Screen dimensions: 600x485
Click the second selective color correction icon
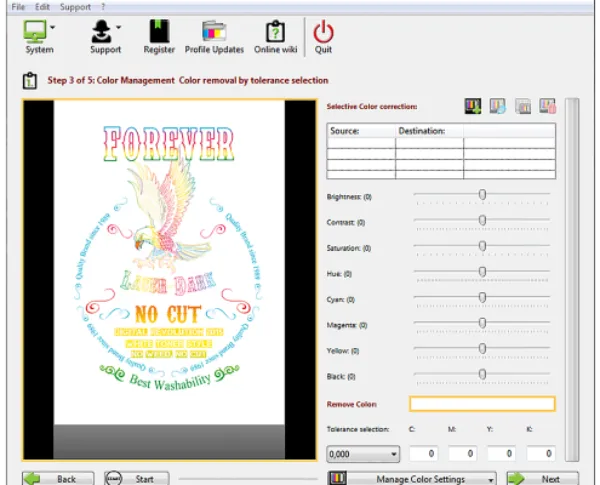[x=497, y=106]
